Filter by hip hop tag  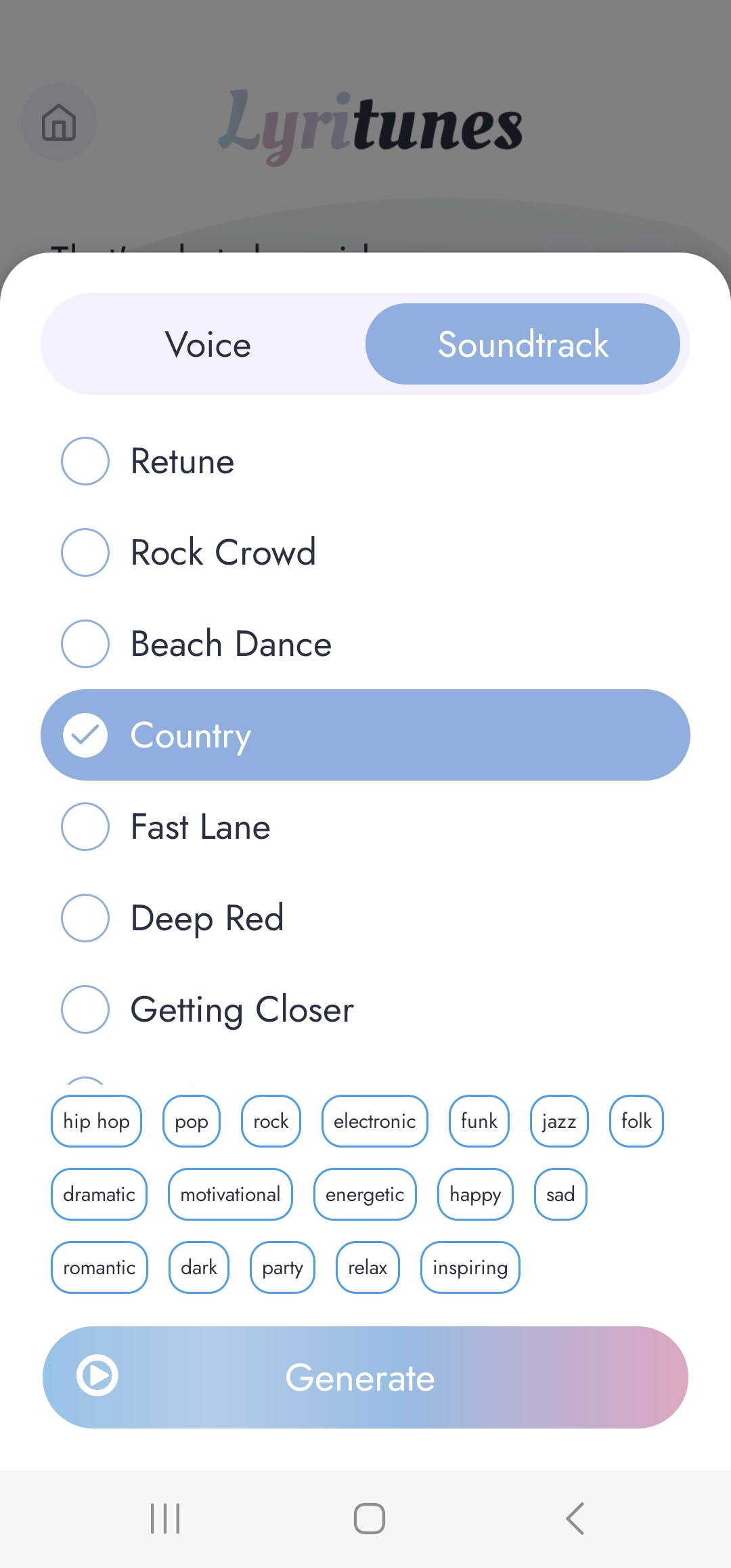[x=96, y=1121]
